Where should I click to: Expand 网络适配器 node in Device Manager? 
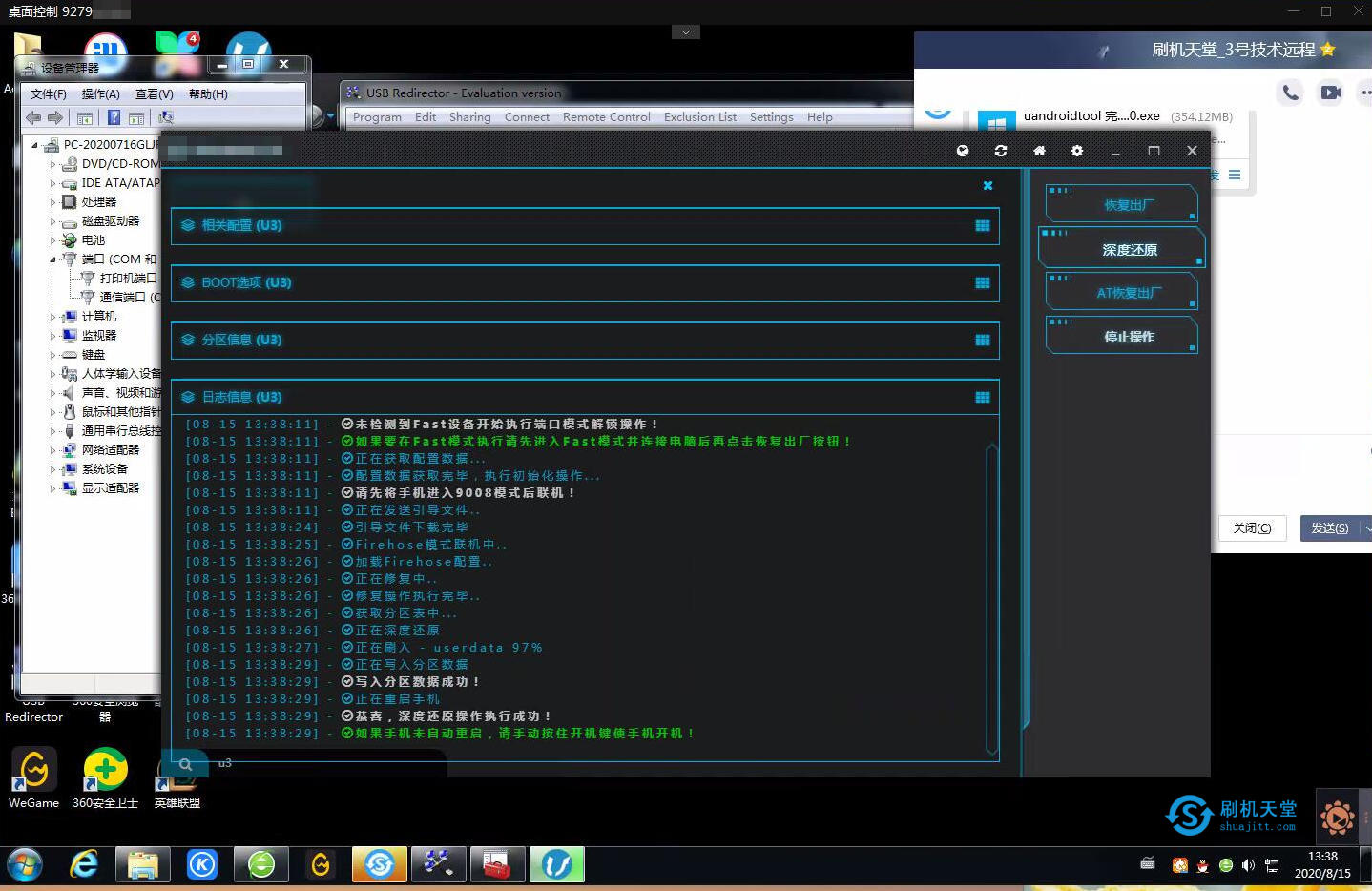52,450
